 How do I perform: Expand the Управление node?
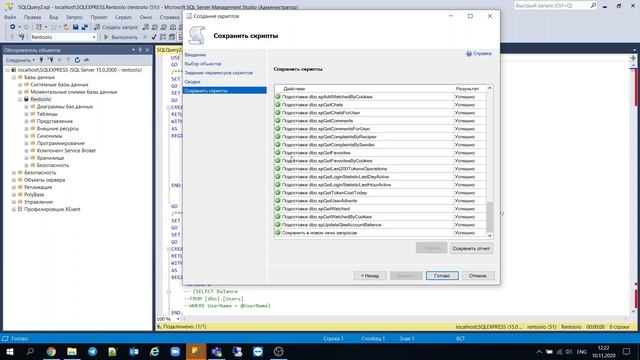(14, 202)
